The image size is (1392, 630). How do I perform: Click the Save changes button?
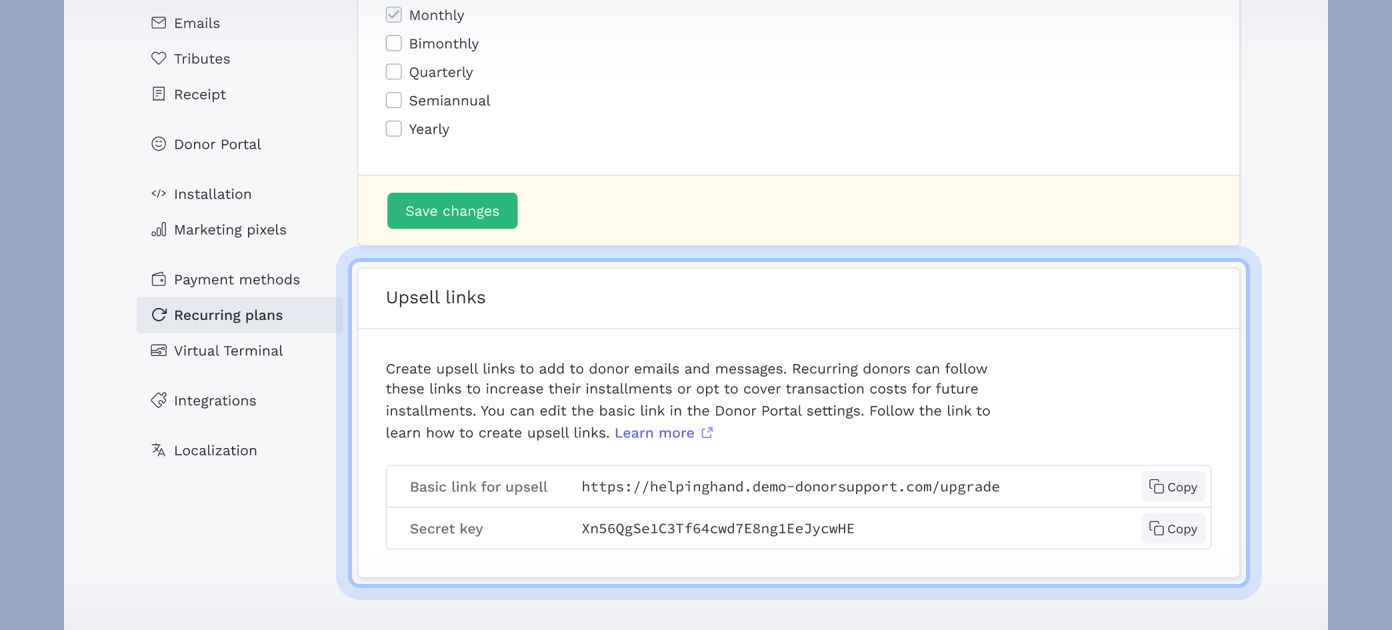tap(452, 211)
